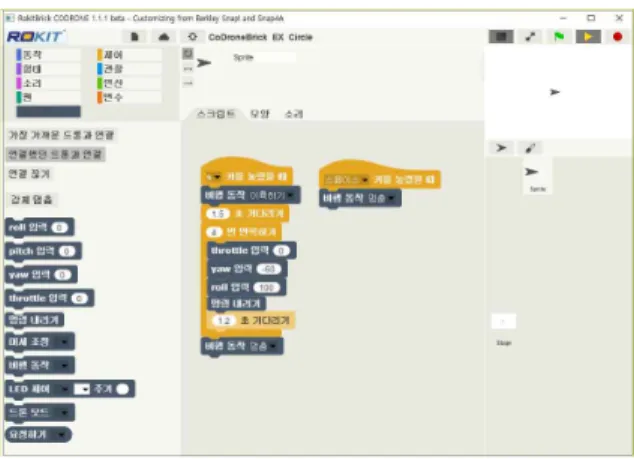Expand the 미세 조정 block dropdown
The height and width of the screenshot is (459, 634).
64,343
